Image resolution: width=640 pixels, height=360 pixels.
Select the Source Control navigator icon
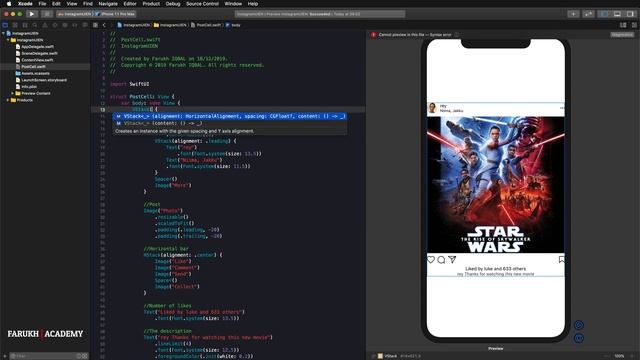click(15, 25)
